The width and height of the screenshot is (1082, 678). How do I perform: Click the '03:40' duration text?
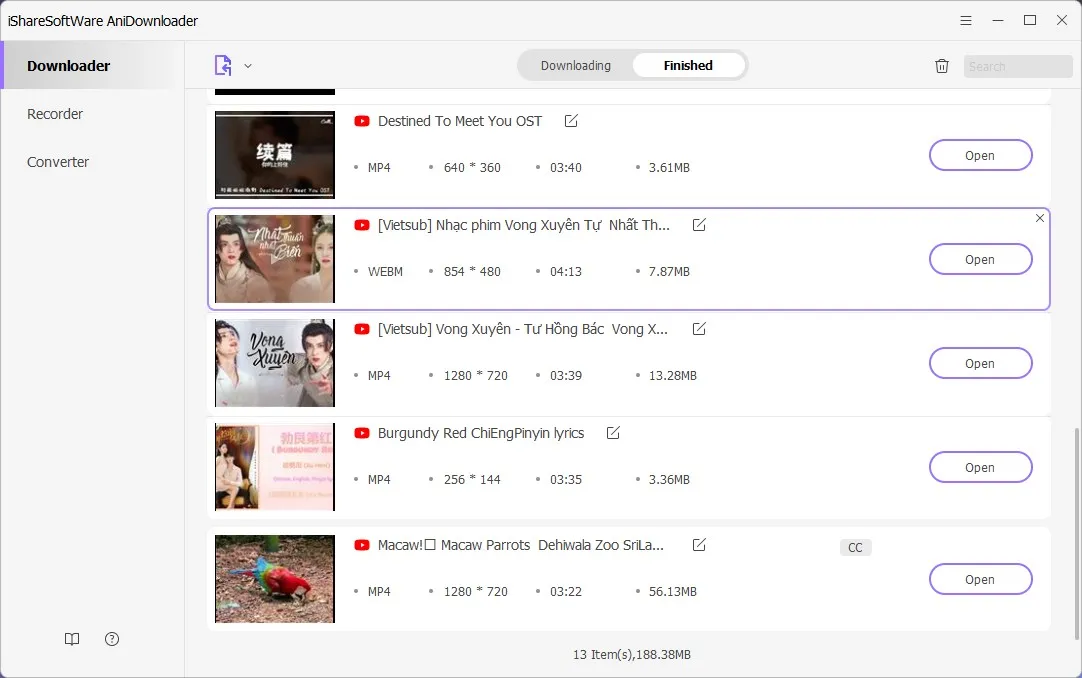566,168
